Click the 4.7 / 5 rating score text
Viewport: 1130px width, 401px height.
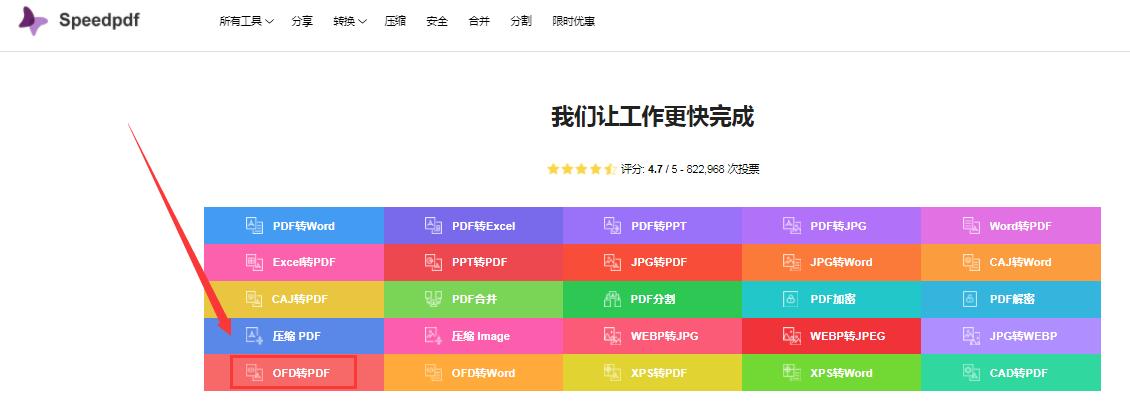click(x=662, y=169)
